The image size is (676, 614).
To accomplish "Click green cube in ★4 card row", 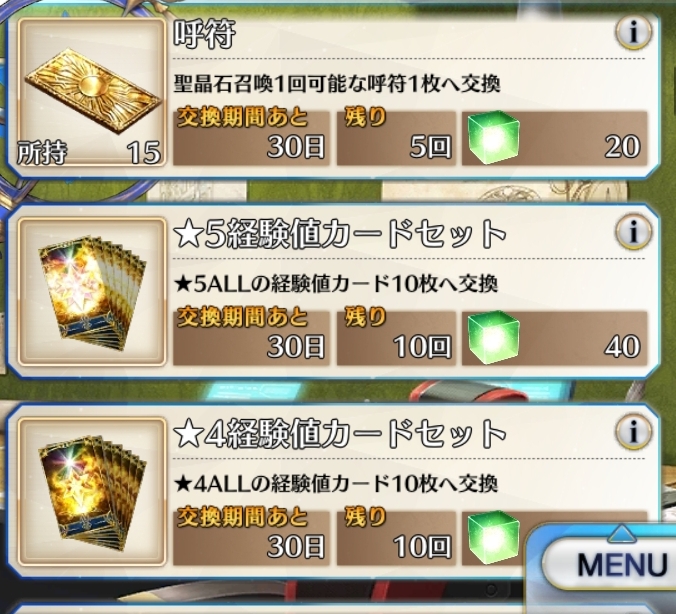I will (494, 536).
